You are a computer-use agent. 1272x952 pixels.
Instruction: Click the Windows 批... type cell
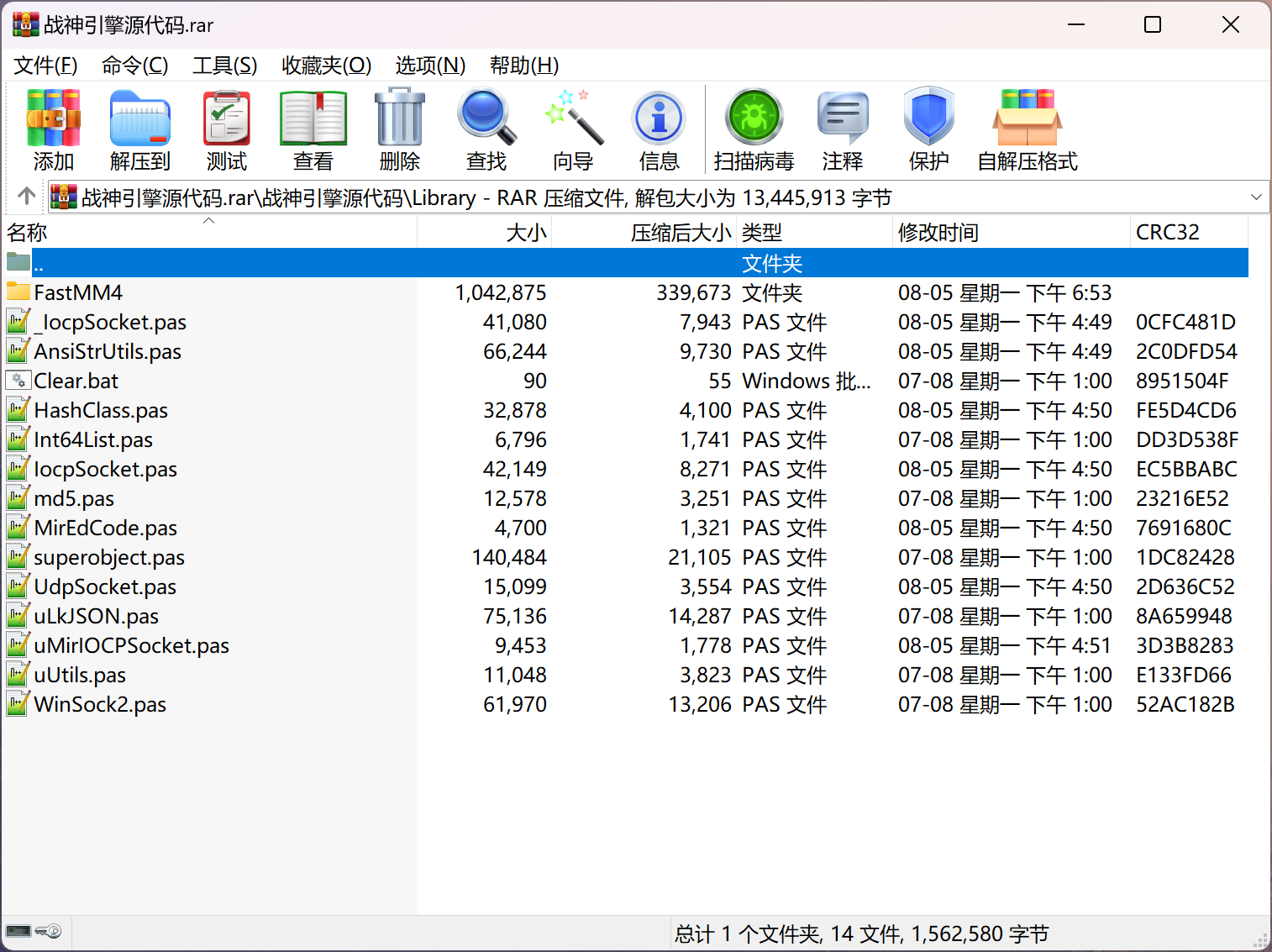point(807,381)
